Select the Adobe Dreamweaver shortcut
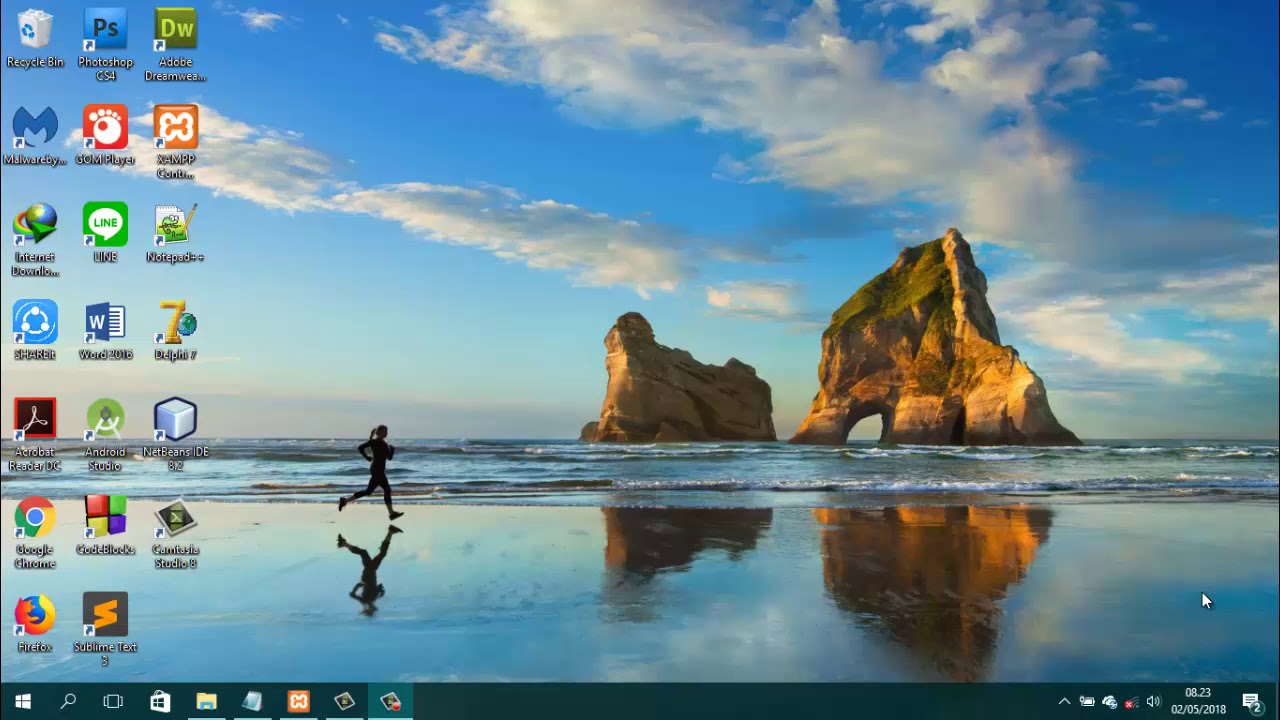The image size is (1280, 720). point(175,45)
